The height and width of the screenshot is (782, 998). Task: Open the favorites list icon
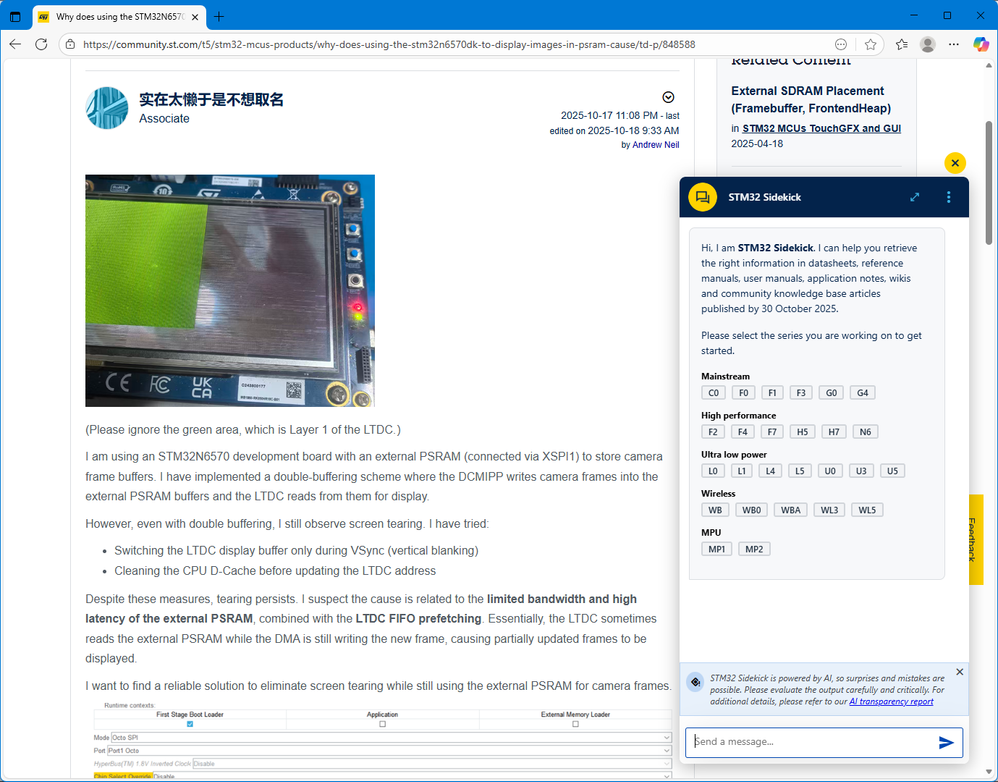point(901,45)
